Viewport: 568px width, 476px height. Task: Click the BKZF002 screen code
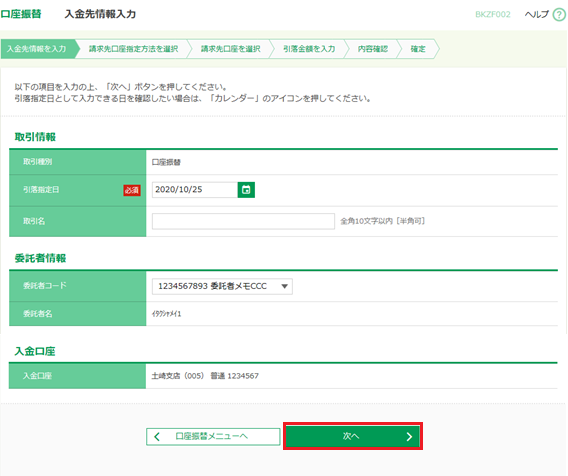pos(493,14)
